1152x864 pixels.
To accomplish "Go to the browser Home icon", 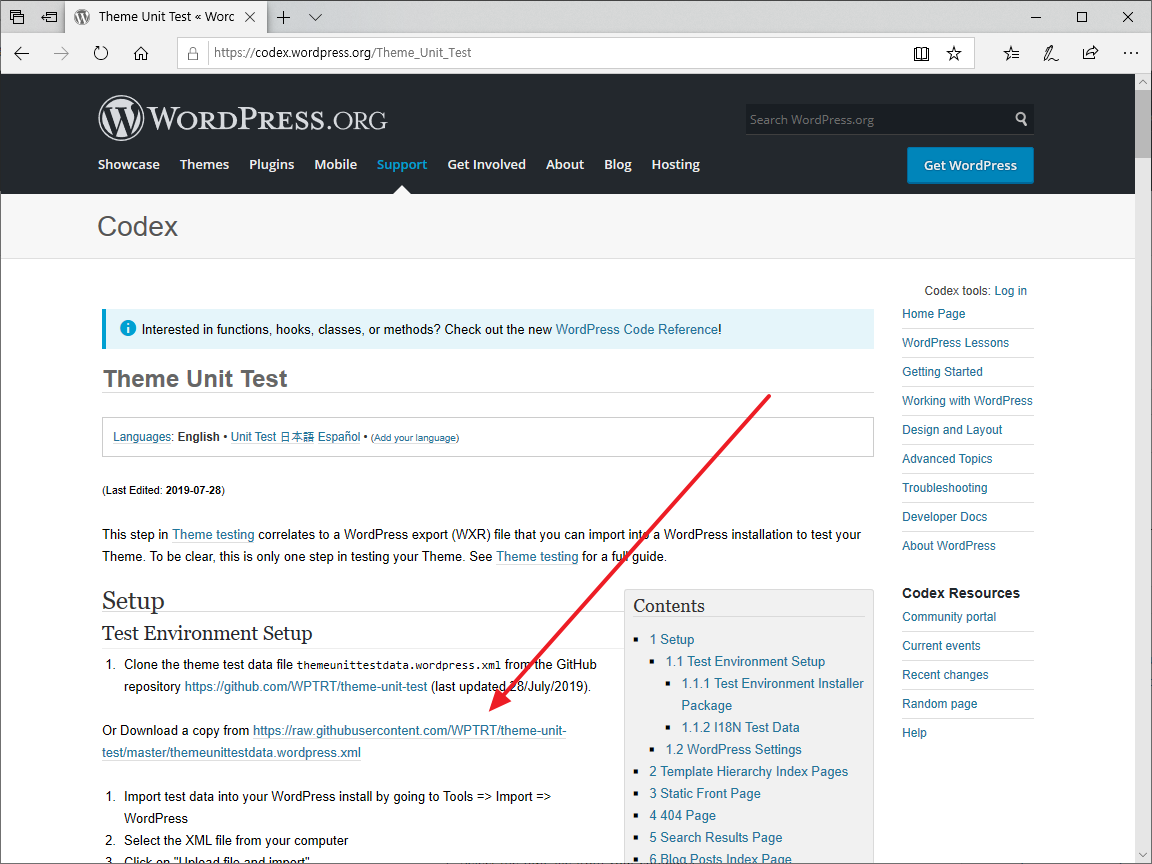I will pos(141,53).
